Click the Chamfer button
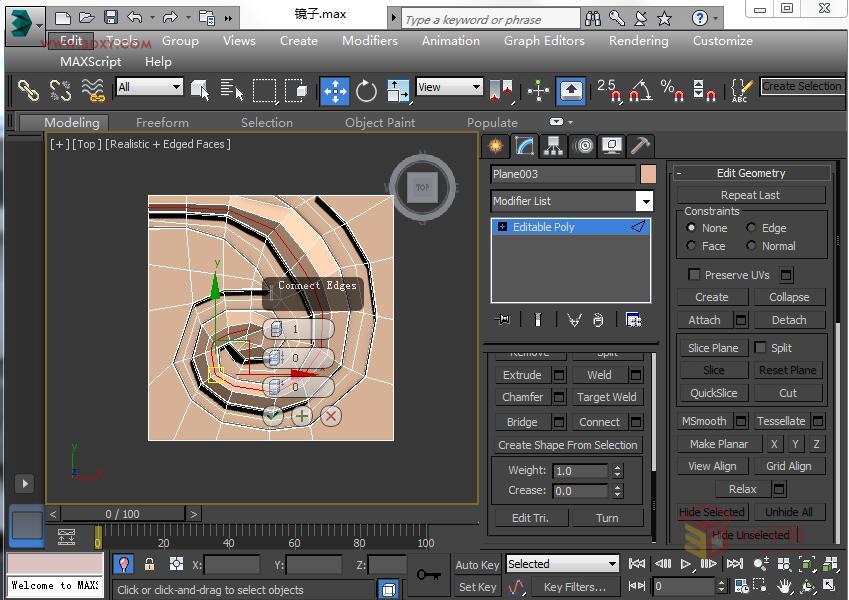 pos(520,397)
